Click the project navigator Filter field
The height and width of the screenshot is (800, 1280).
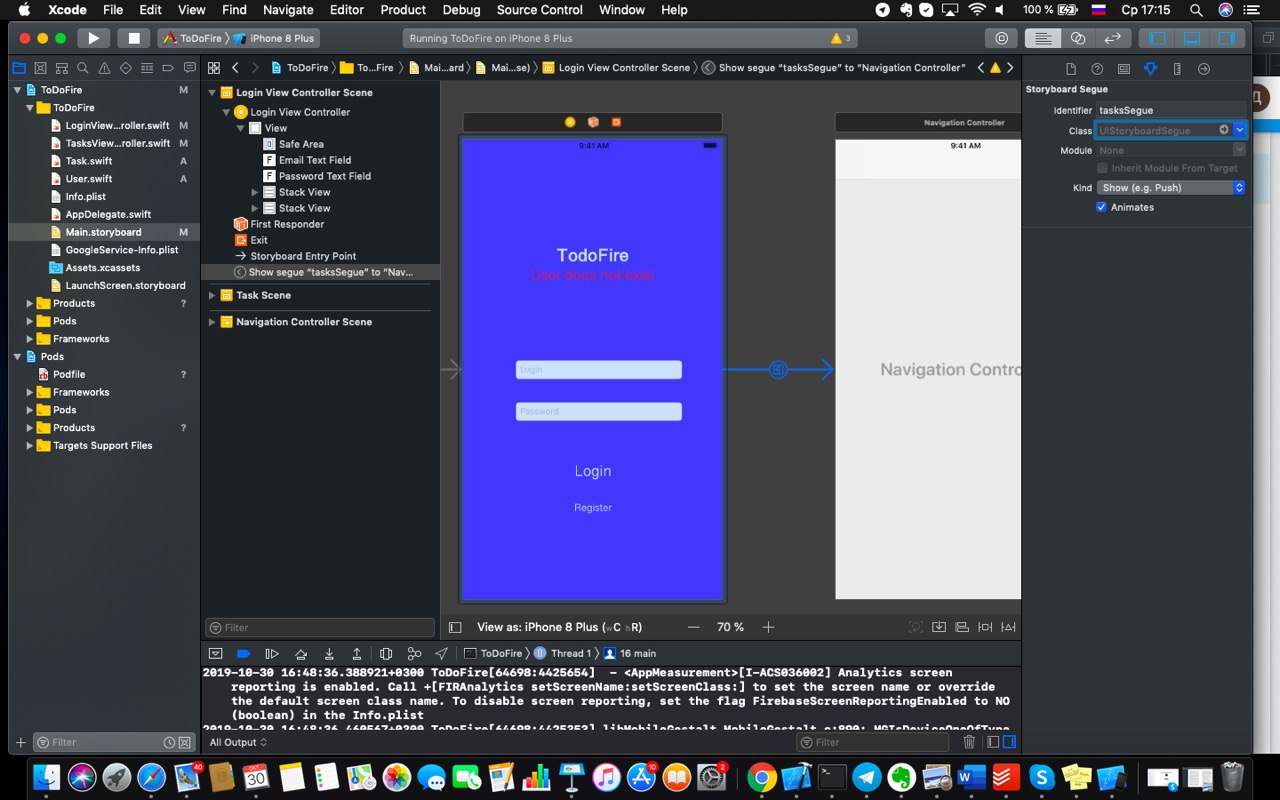[x=114, y=742]
